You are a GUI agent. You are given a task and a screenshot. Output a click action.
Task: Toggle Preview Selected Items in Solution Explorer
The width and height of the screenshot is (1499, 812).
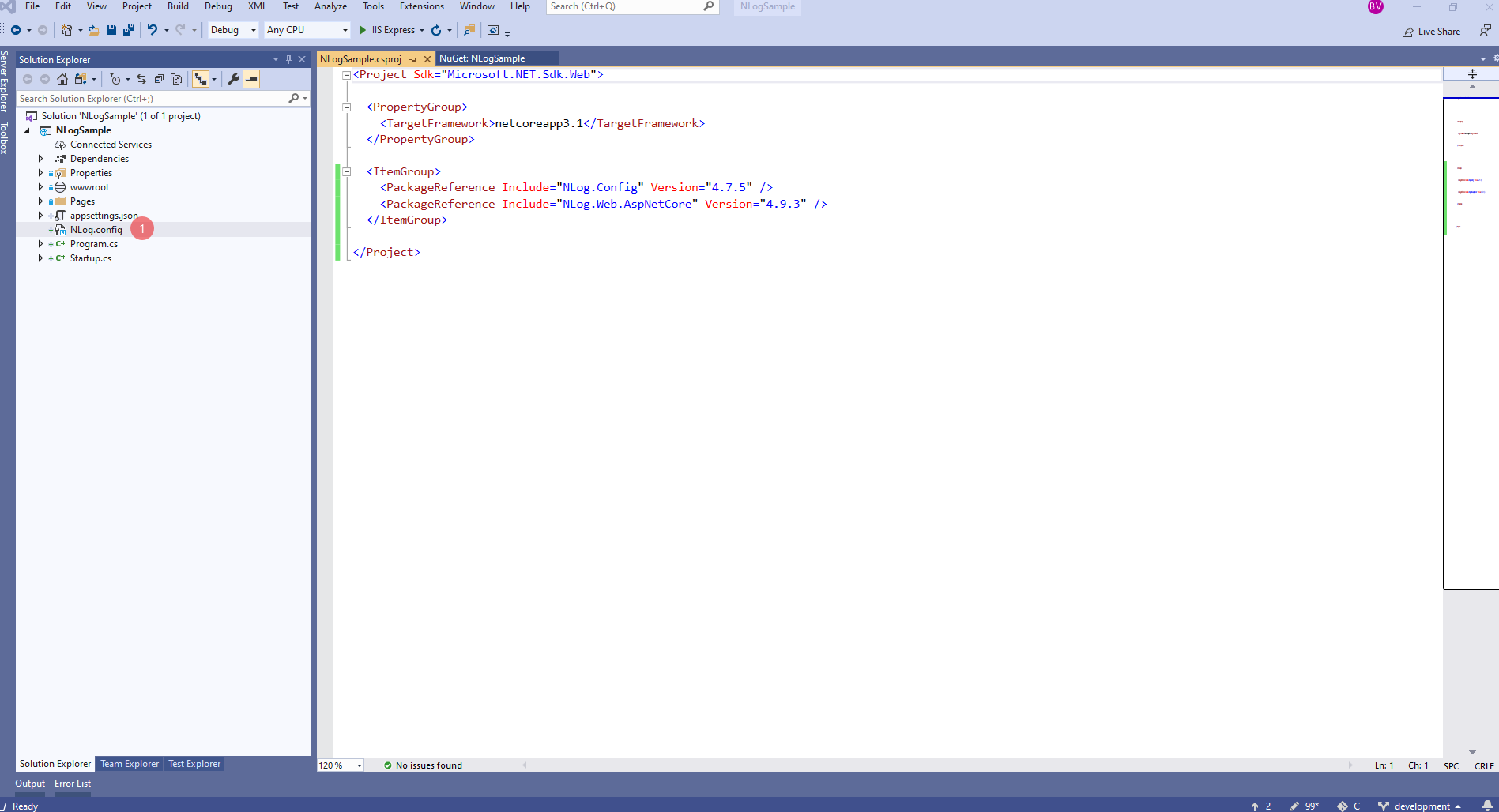(251, 79)
